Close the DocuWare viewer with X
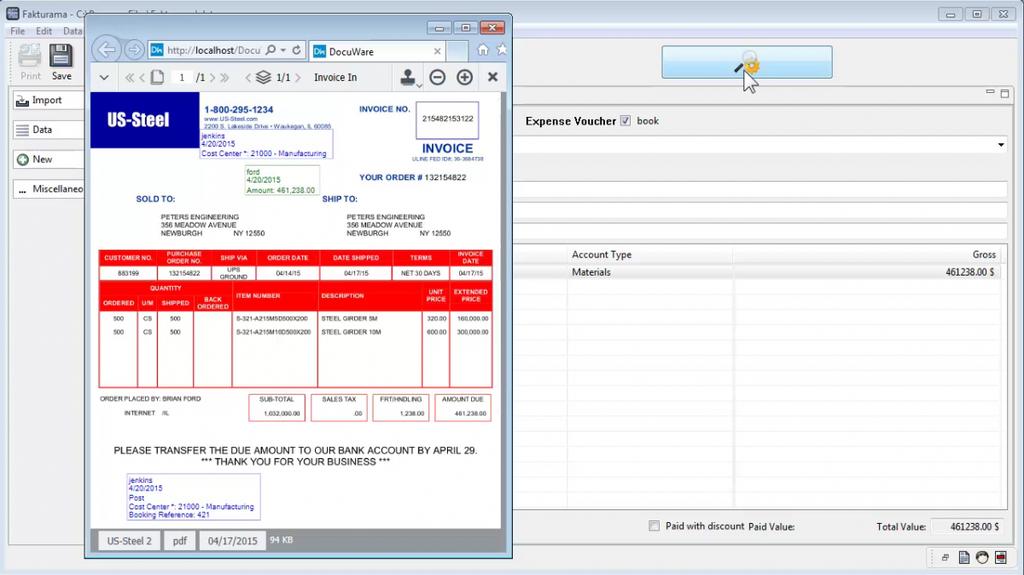The height and width of the screenshot is (575, 1024). (492, 77)
